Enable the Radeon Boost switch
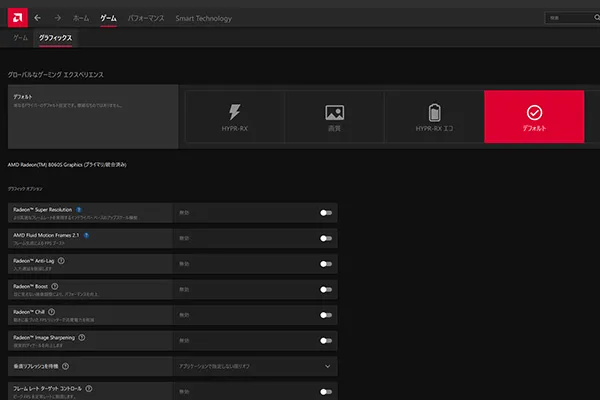This screenshot has width=600, height=400. [x=325, y=290]
